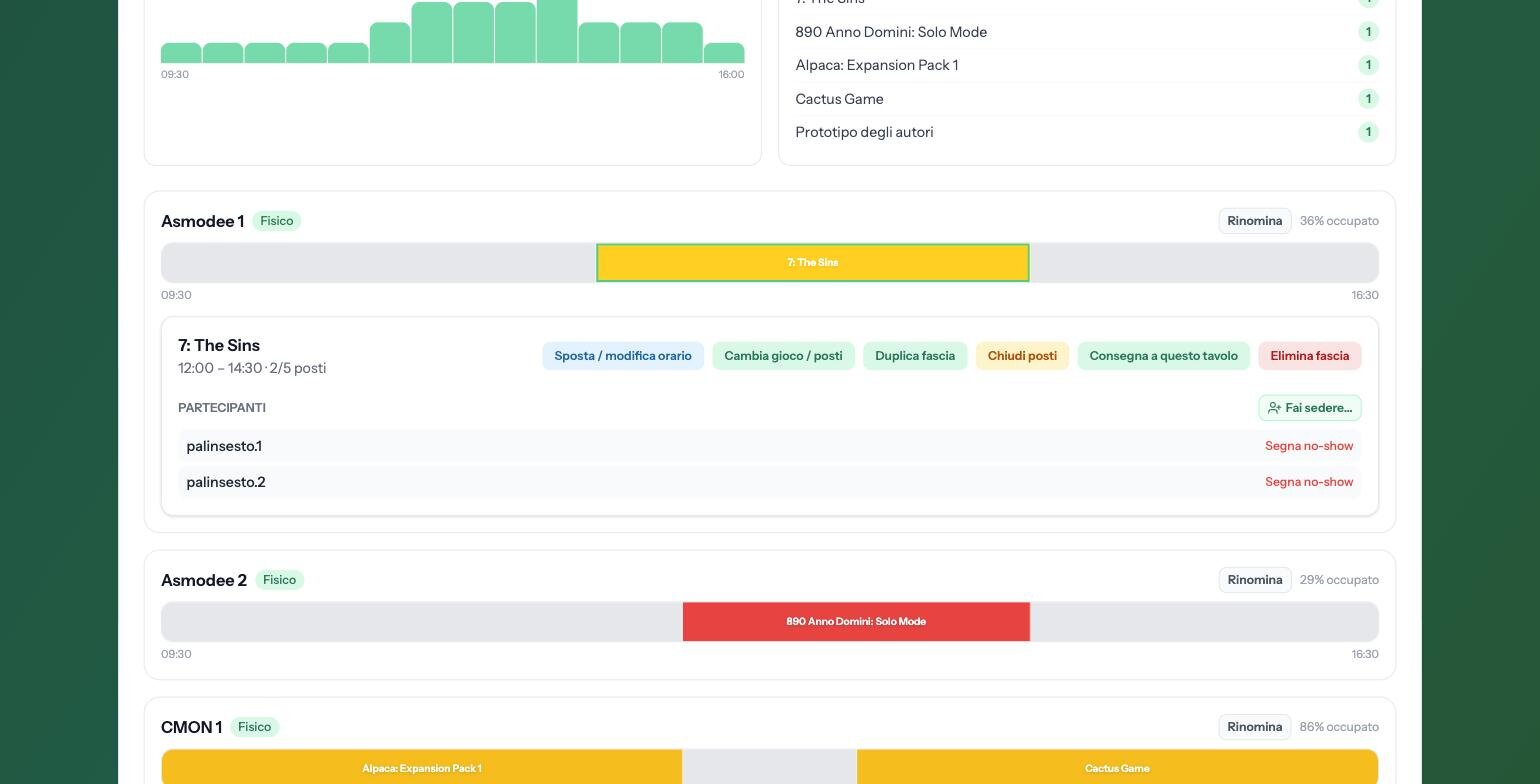Open the Cactus Game timeline block
Screen dimensions: 1540x784
click(x=1117, y=768)
